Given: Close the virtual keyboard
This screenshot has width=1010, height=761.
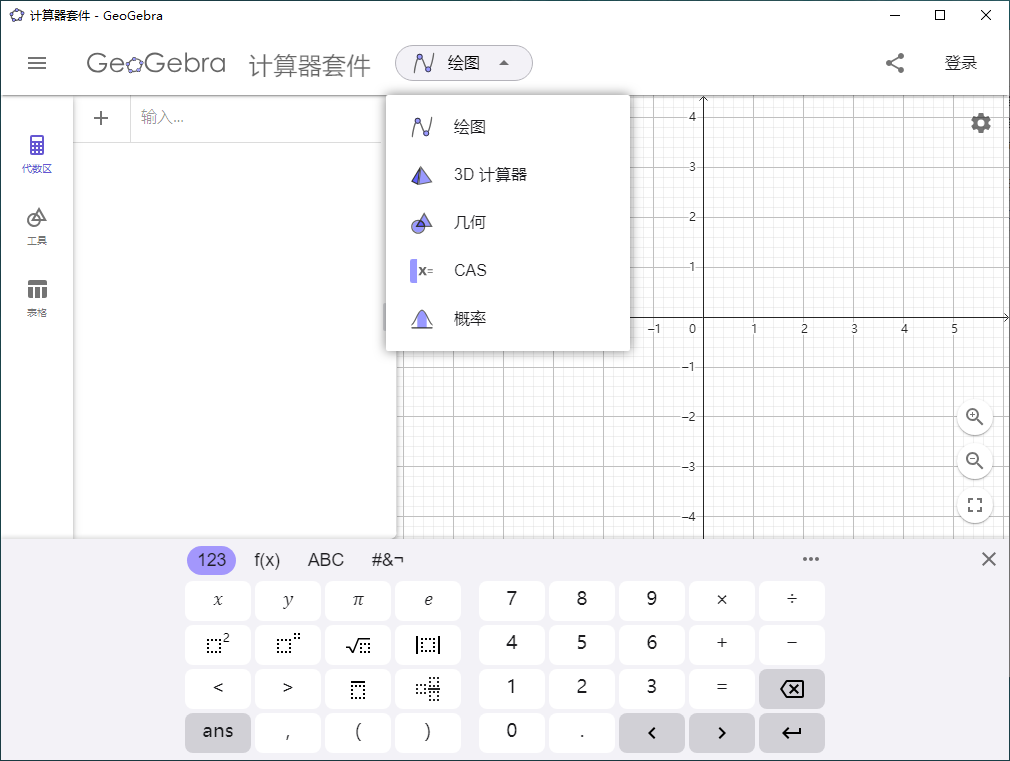Looking at the screenshot, I should 988,559.
